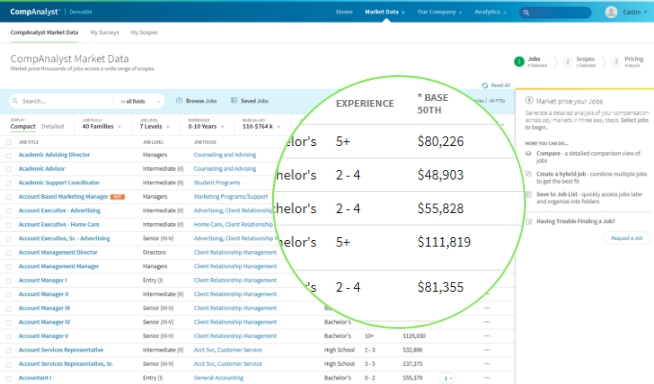Check the Academic Advising Director row checkbox
The width and height of the screenshot is (654, 384).
click(8, 155)
